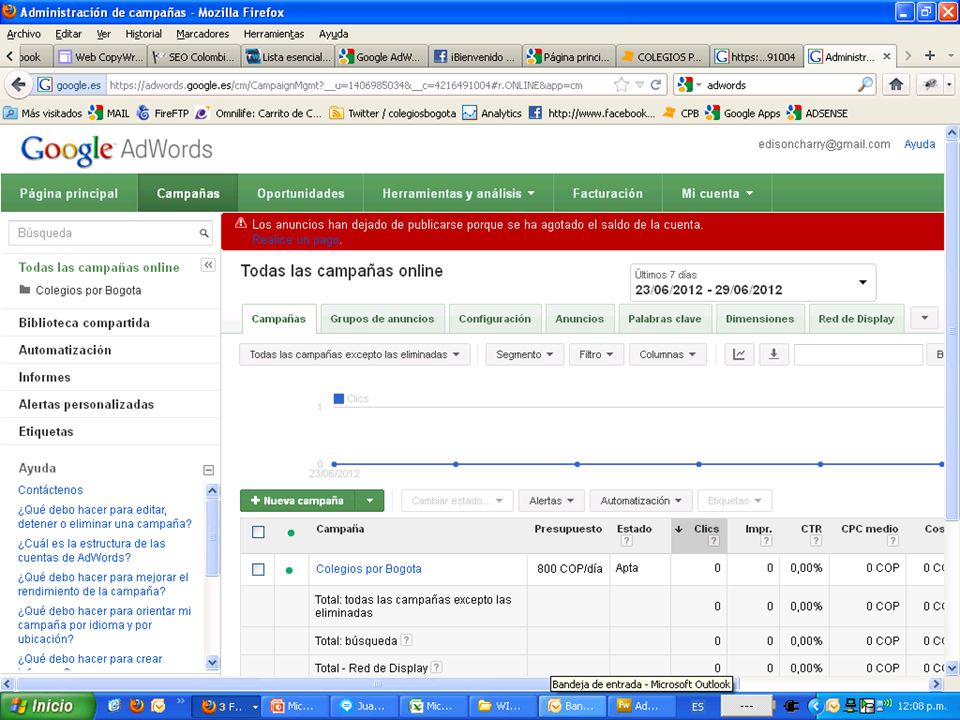Click the Windows Inicio start button
The image size is (960, 720).
point(47,706)
